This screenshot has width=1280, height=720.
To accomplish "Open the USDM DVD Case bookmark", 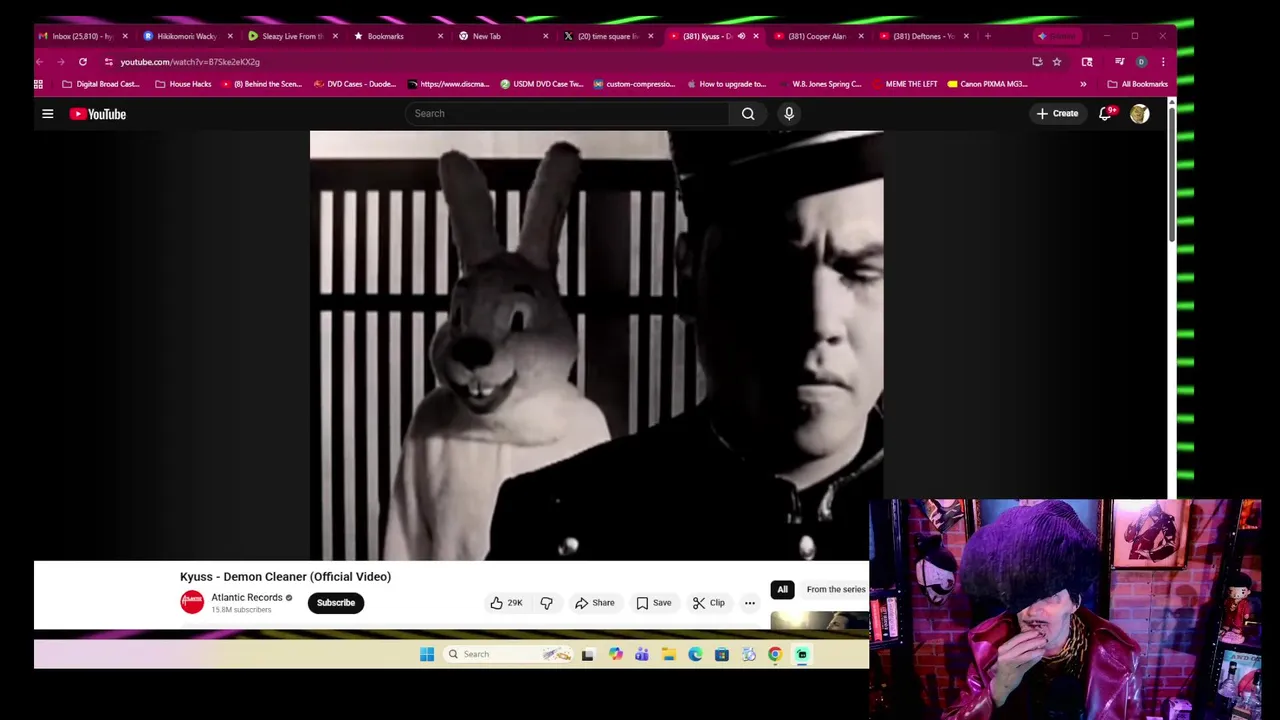I will [x=541, y=84].
